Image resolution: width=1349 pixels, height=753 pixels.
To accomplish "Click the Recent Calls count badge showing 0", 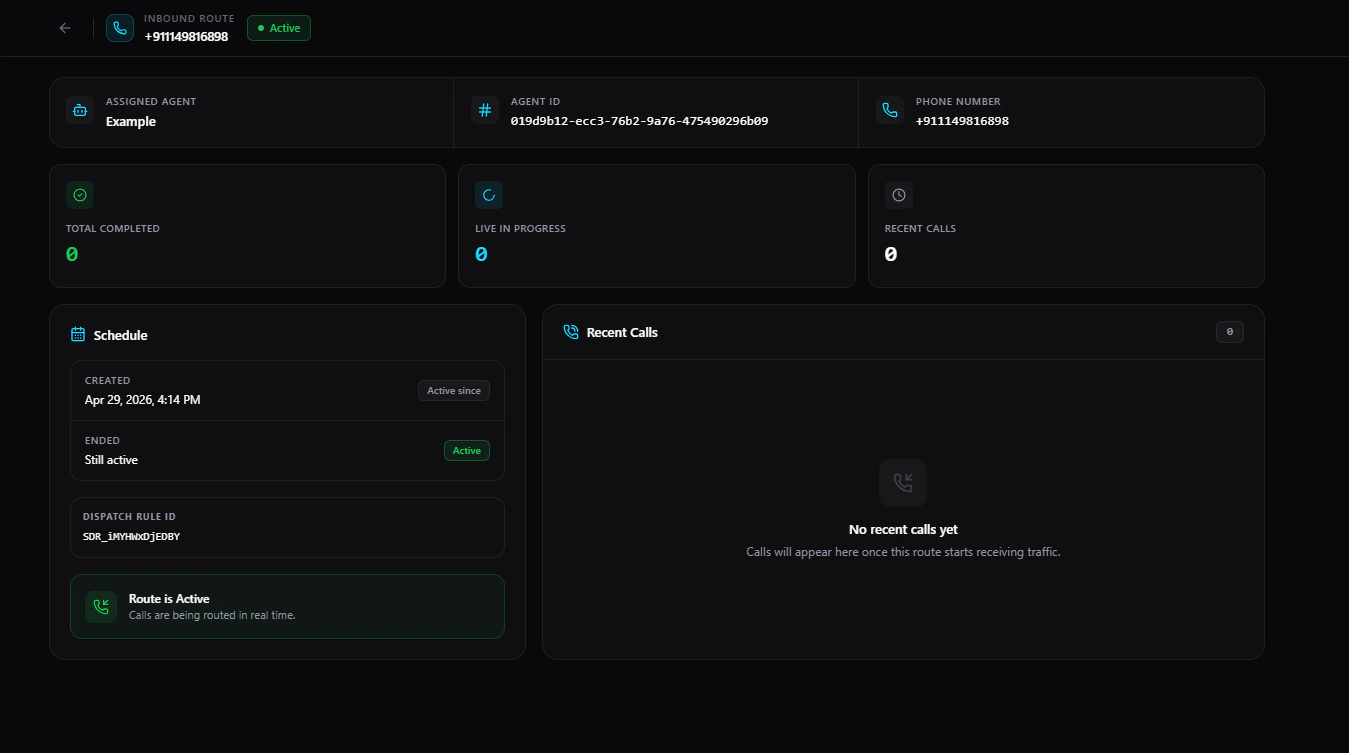I will click(1230, 332).
